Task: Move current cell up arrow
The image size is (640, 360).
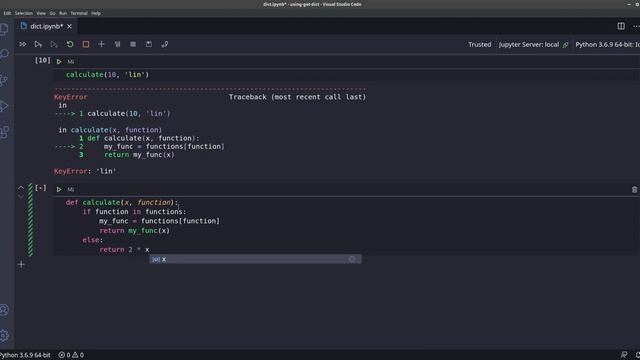Action: tap(21, 188)
